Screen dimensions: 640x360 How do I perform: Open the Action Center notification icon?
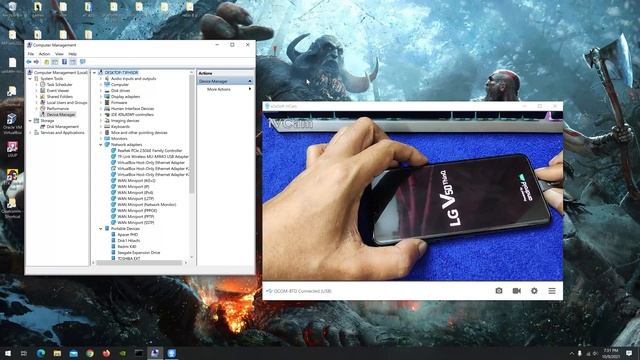coord(629,353)
